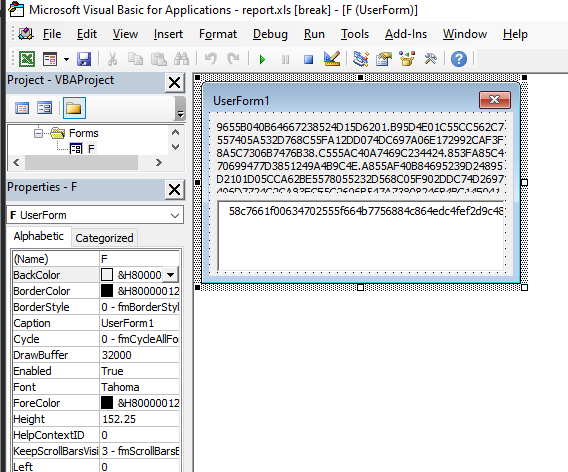
Task: Click project tree scroll left arrow
Action: [16, 163]
